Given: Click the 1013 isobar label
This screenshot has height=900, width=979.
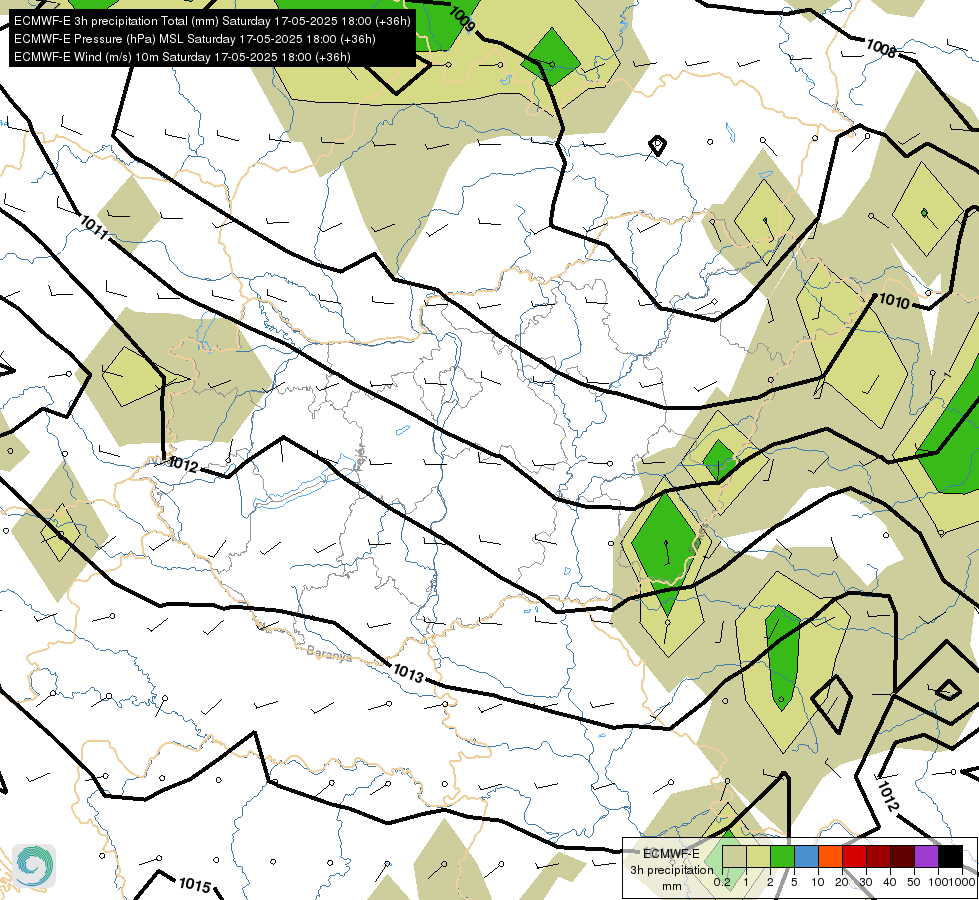Looking at the screenshot, I should point(408,673).
